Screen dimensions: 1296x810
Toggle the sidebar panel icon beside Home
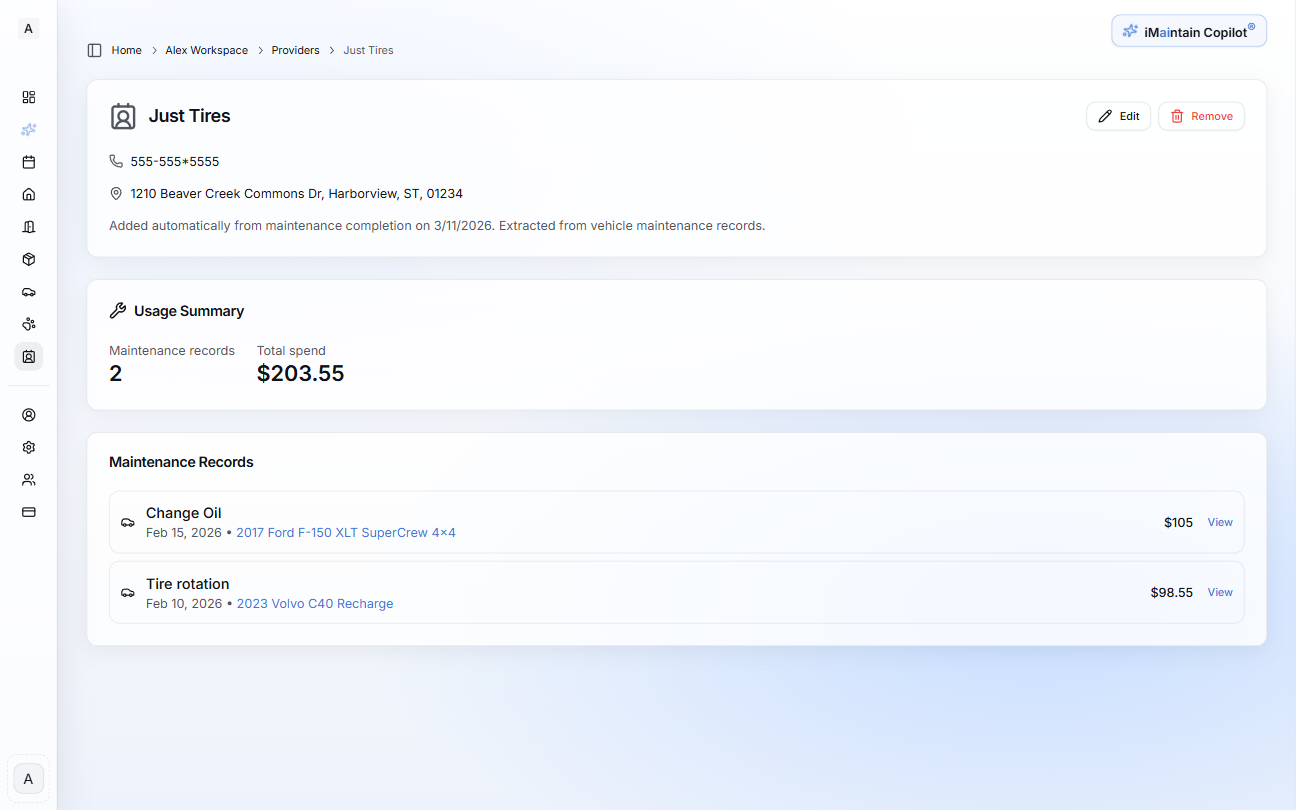[x=95, y=50]
